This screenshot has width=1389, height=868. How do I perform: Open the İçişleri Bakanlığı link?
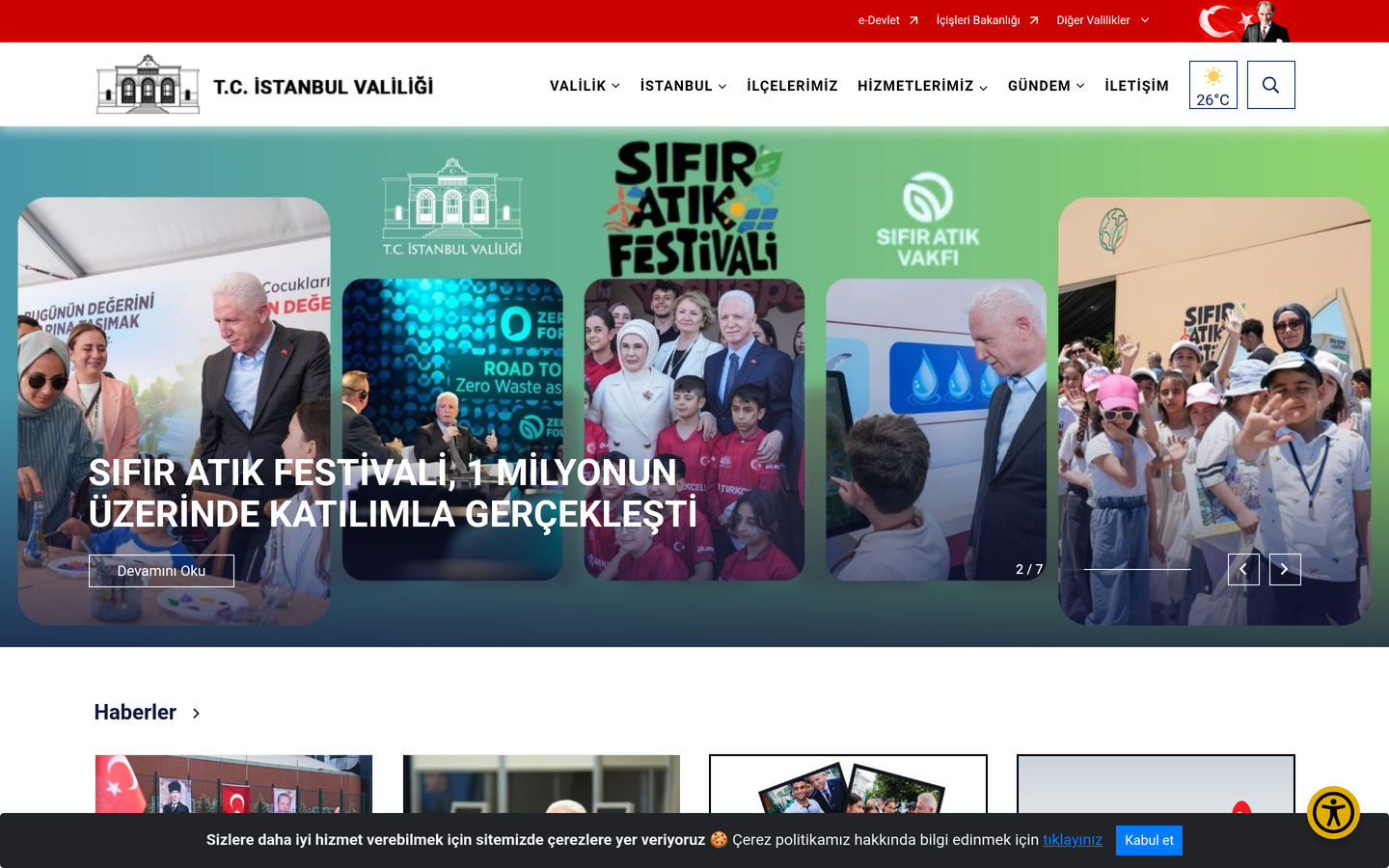pyautogui.click(x=978, y=20)
